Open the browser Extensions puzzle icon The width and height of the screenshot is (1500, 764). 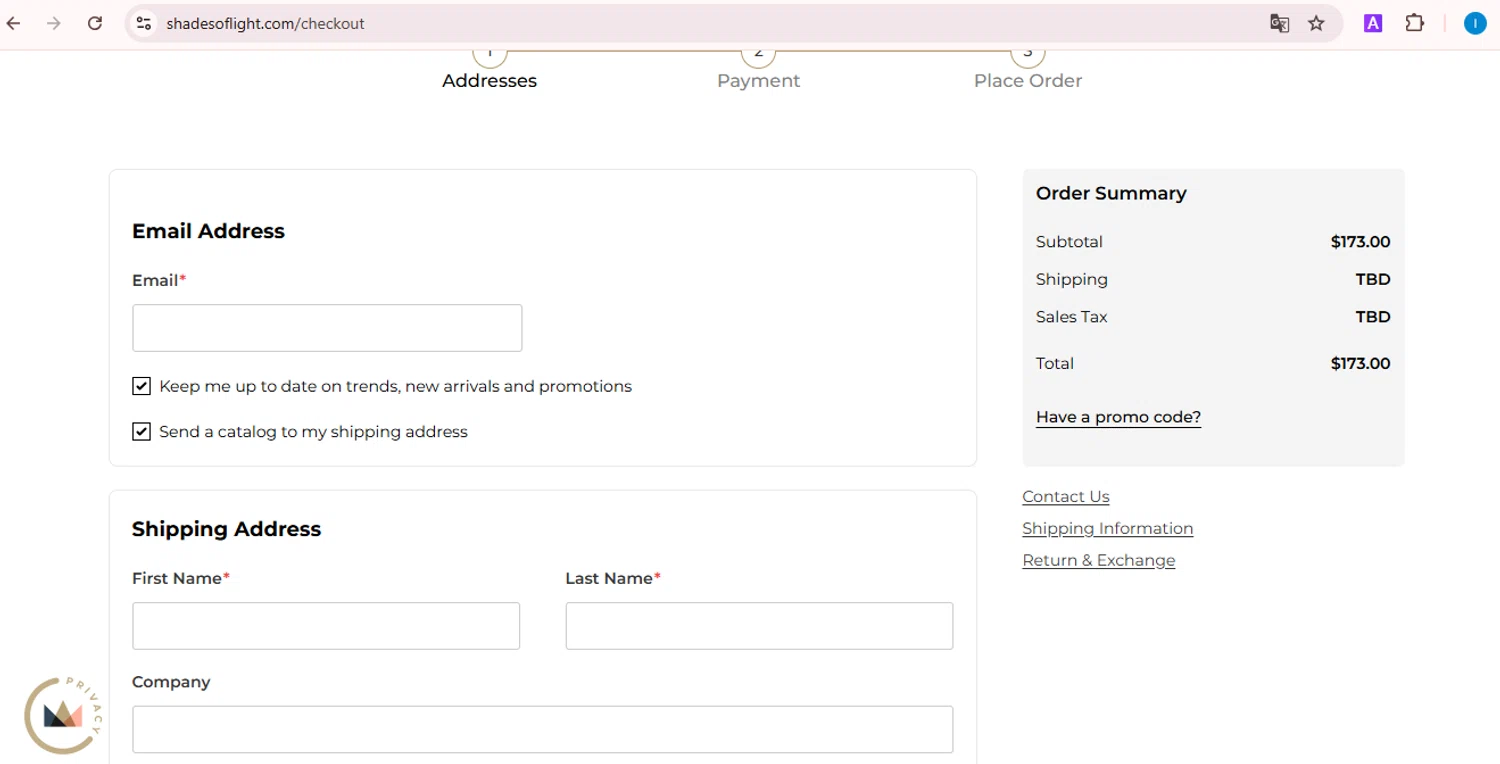click(x=1414, y=23)
